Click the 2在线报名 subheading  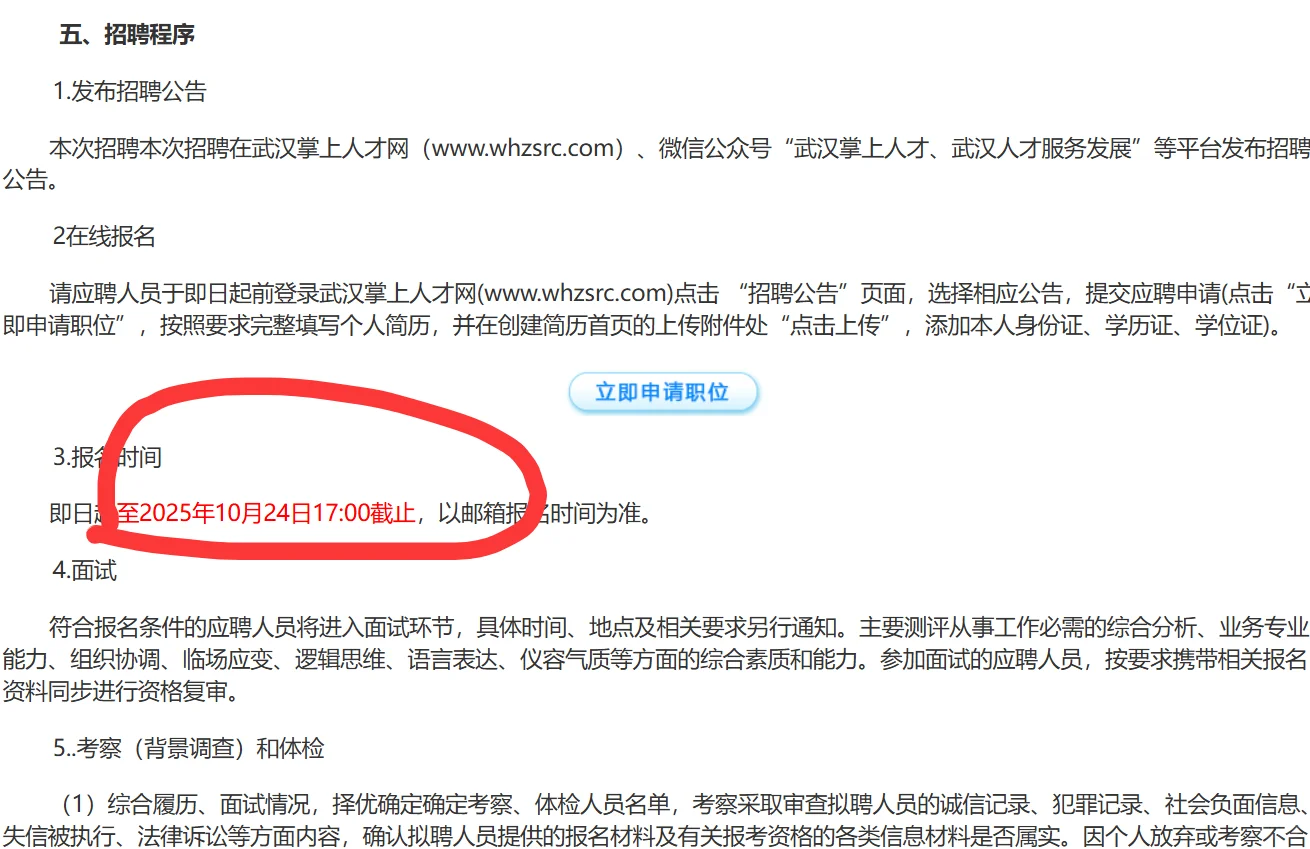click(105, 236)
